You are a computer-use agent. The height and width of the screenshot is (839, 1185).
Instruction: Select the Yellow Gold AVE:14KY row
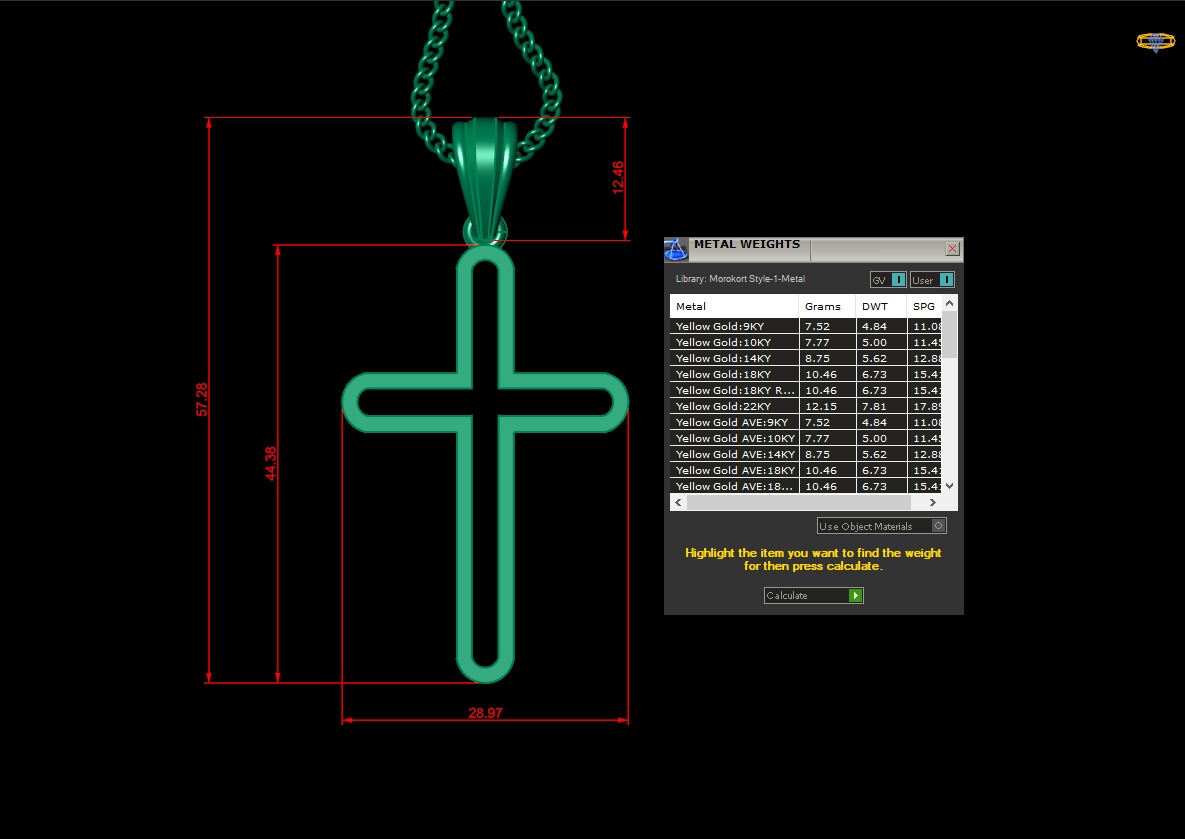(x=806, y=454)
